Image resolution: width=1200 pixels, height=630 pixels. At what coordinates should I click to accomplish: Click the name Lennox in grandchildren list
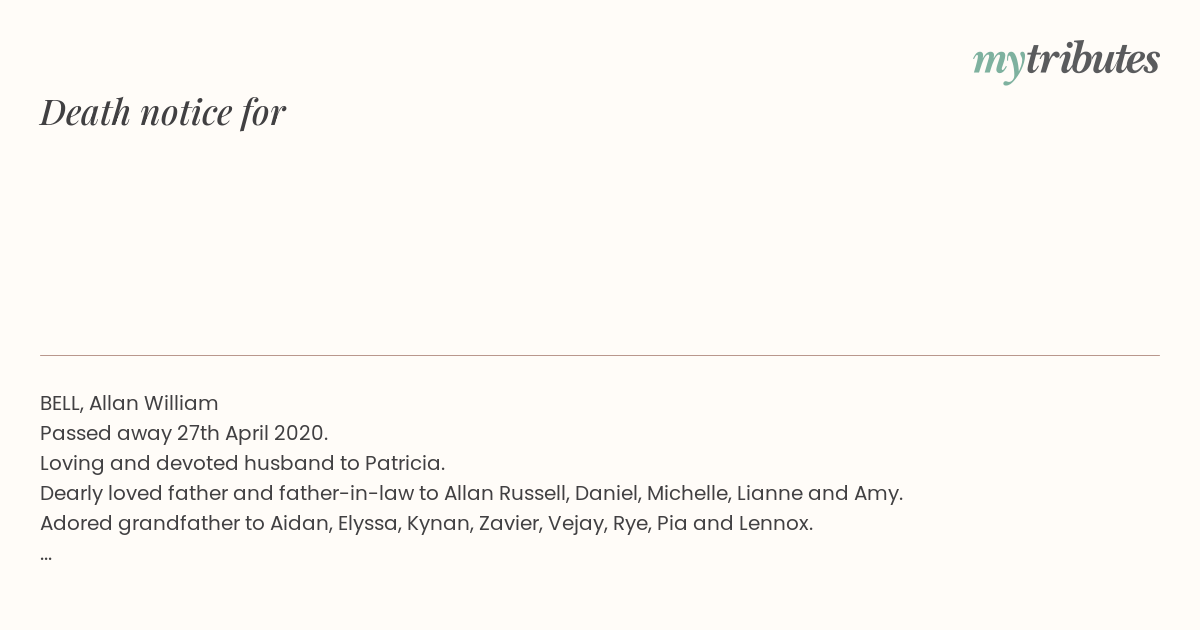773,523
